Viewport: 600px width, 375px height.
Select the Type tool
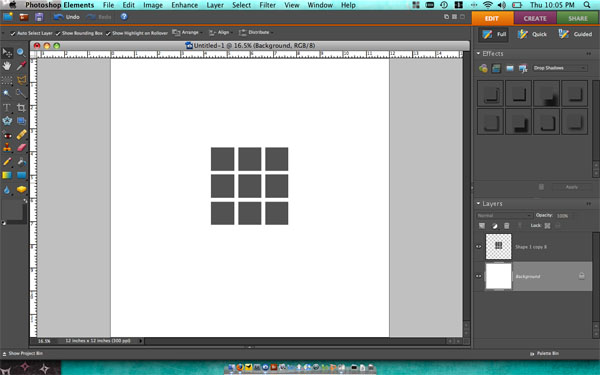pyautogui.click(x=7, y=108)
